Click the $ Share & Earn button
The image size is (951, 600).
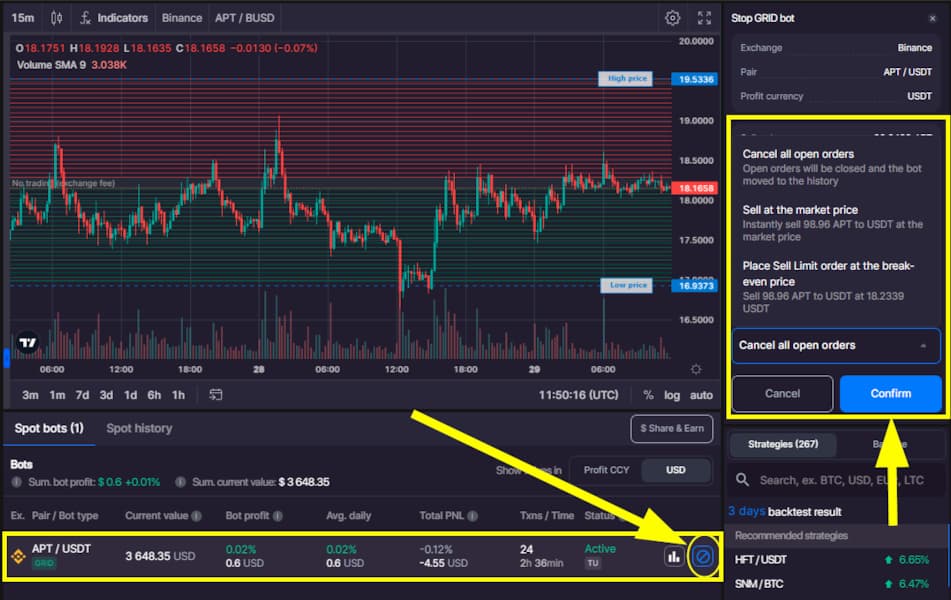(671, 428)
